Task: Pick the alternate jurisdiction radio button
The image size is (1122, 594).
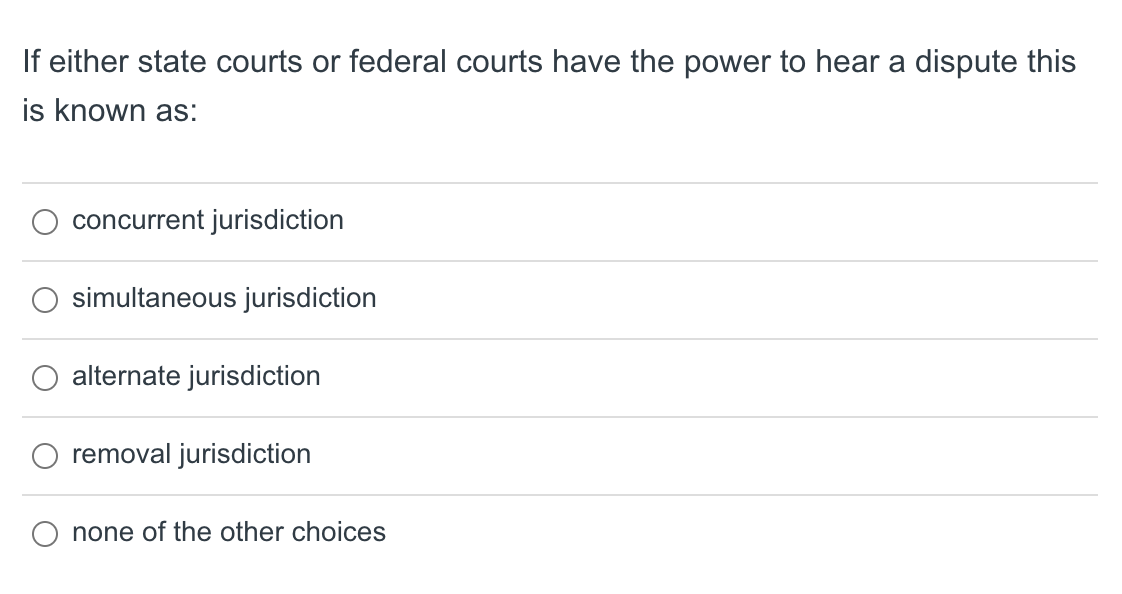Action: coord(45,378)
